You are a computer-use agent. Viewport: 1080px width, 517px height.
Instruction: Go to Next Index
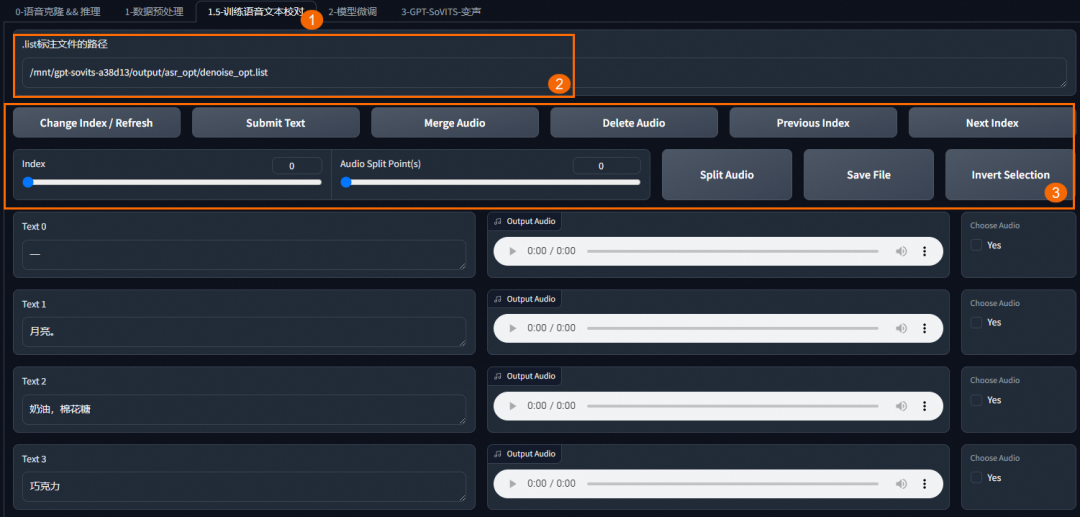coord(991,123)
